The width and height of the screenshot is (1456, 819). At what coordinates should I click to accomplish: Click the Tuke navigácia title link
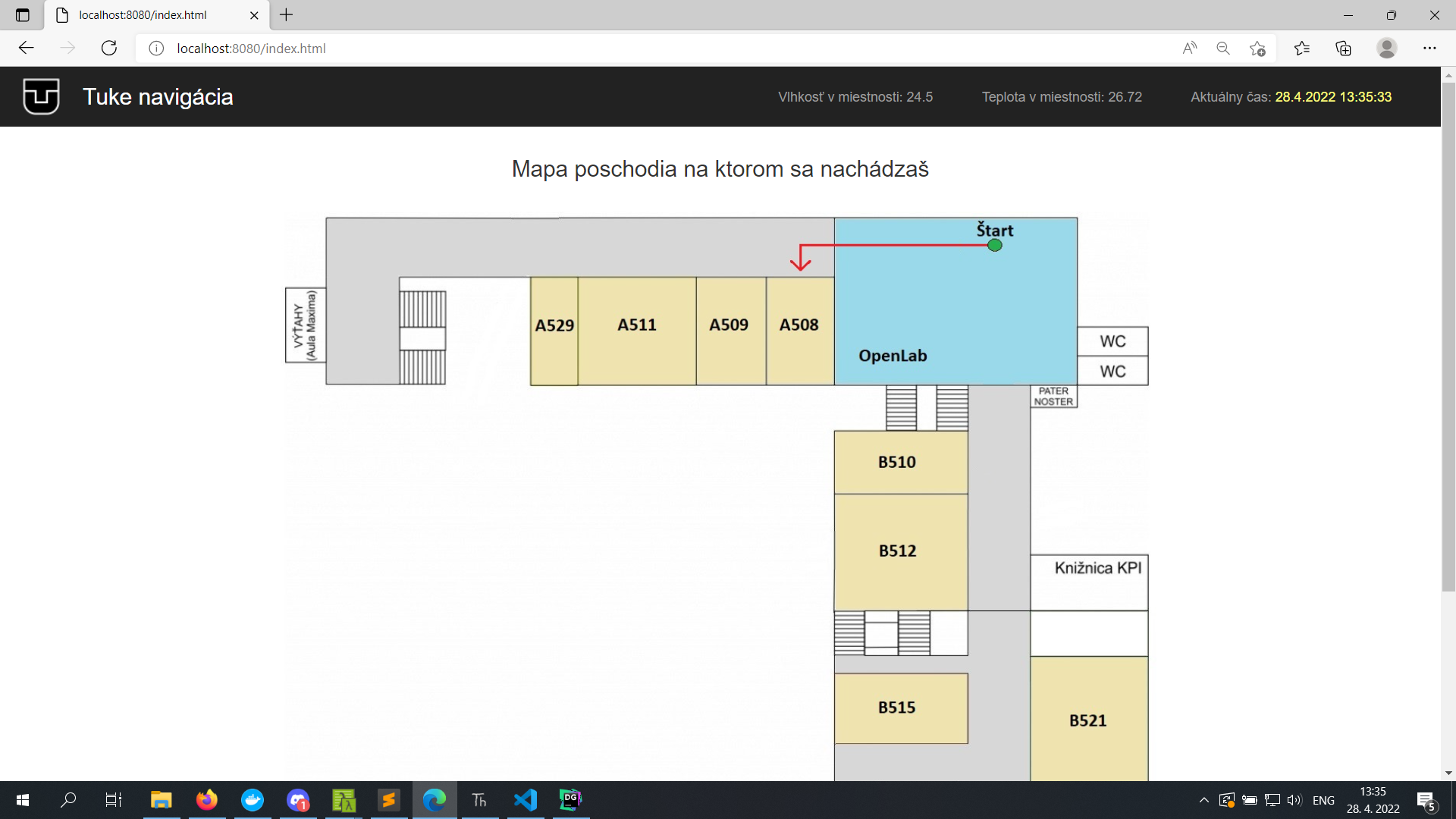158,97
